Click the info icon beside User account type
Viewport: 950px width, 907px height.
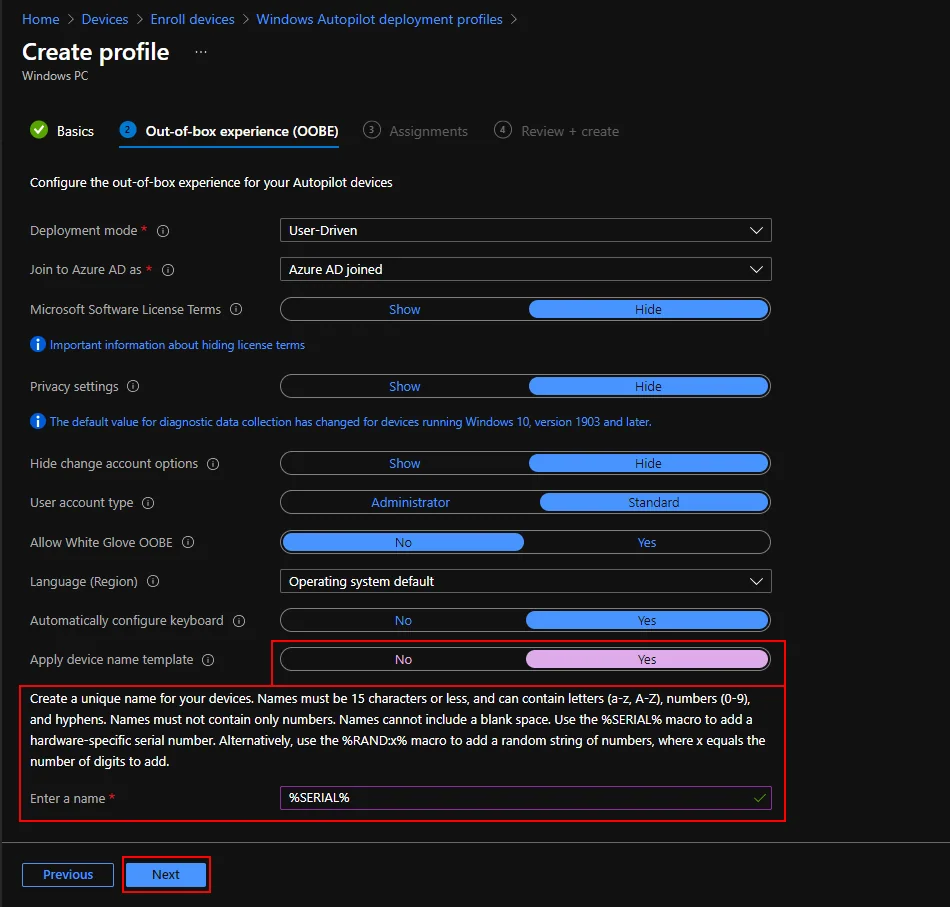(148, 503)
